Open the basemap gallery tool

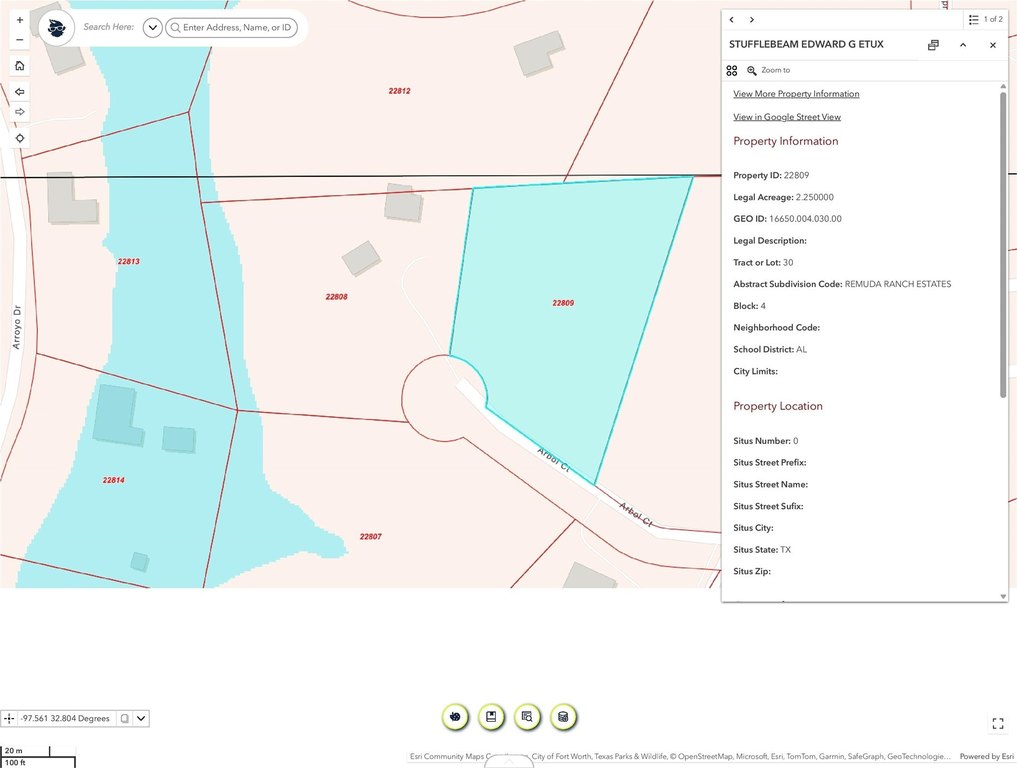coord(455,717)
